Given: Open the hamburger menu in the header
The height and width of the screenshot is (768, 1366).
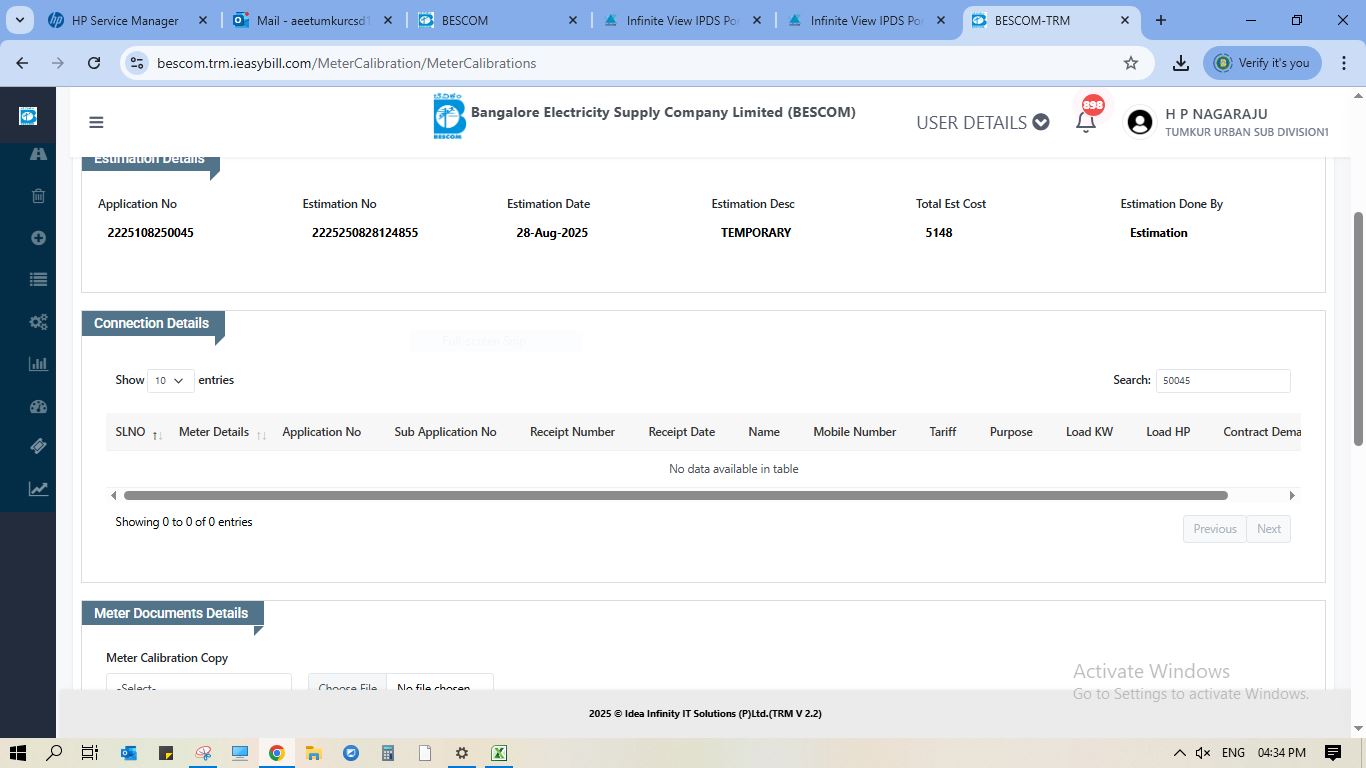Looking at the screenshot, I should coord(96,122).
